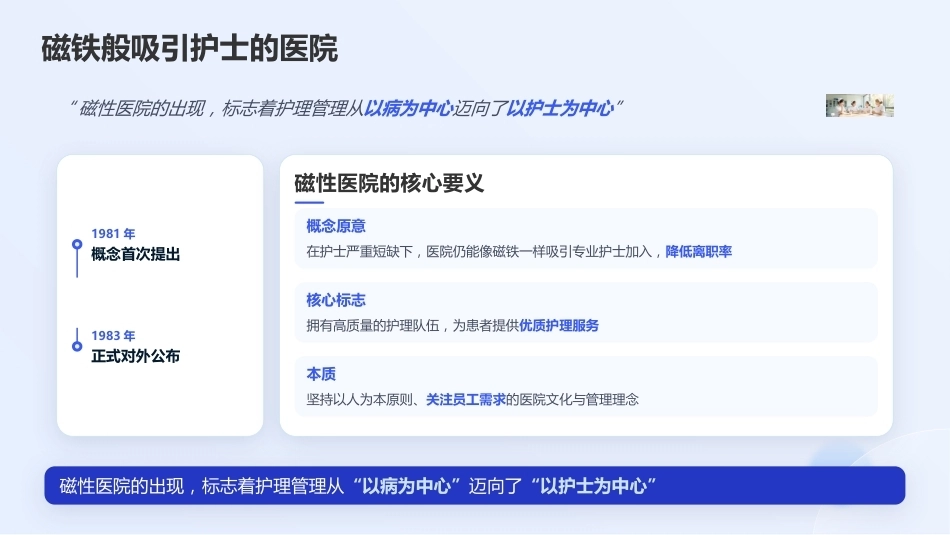Click the blue phrase 关注员工需求
The image size is (950, 535).
click(465, 399)
